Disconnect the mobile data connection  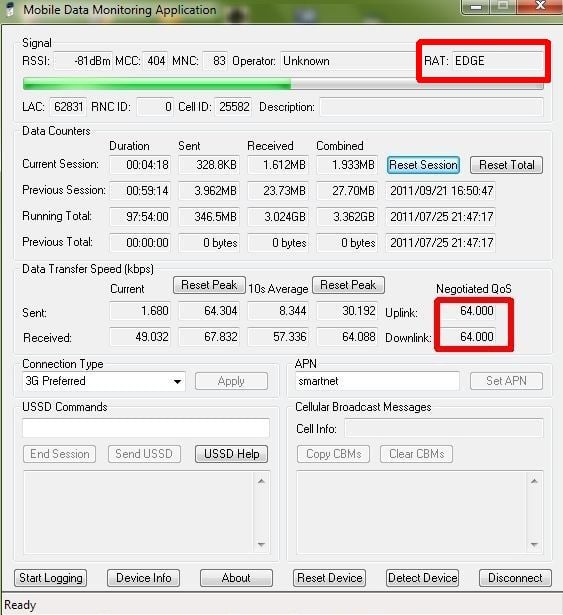pos(515,578)
